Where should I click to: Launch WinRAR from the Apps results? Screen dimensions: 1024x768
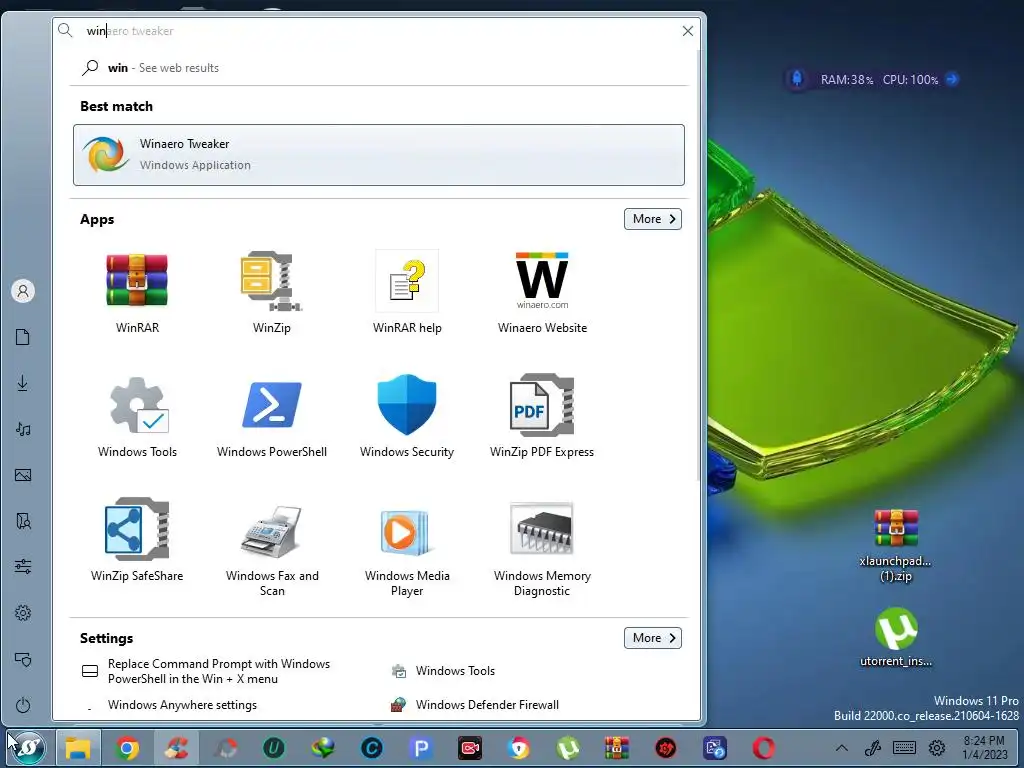tap(137, 293)
